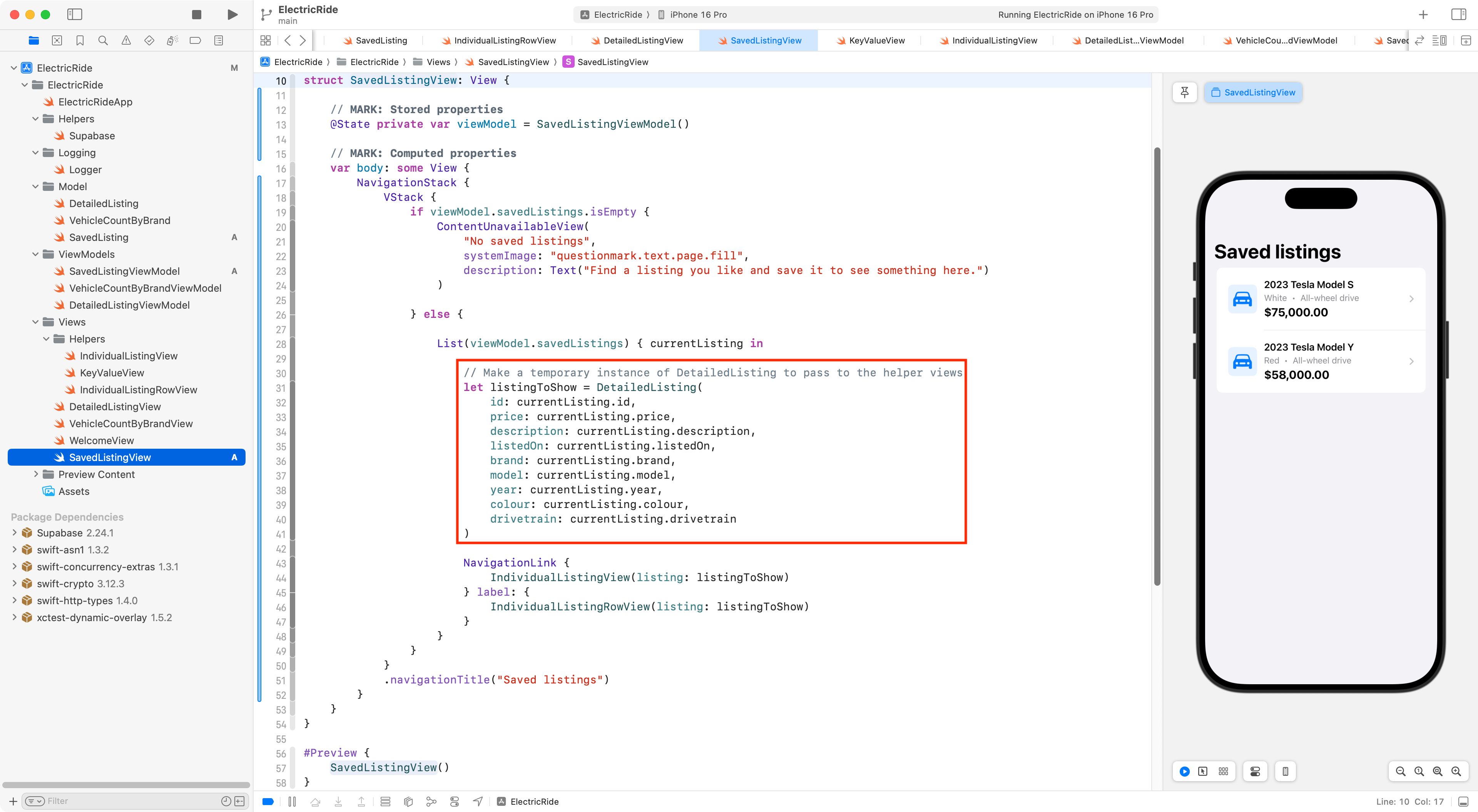The image size is (1478, 812).
Task: Click the Stop button in toolbar
Action: click(x=196, y=14)
